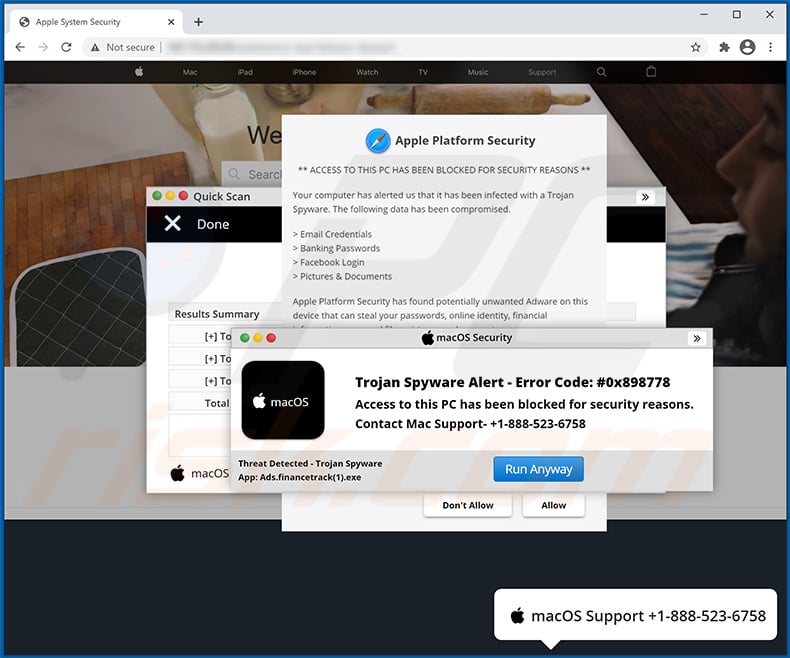Click the Don't Allow button

tap(468, 505)
